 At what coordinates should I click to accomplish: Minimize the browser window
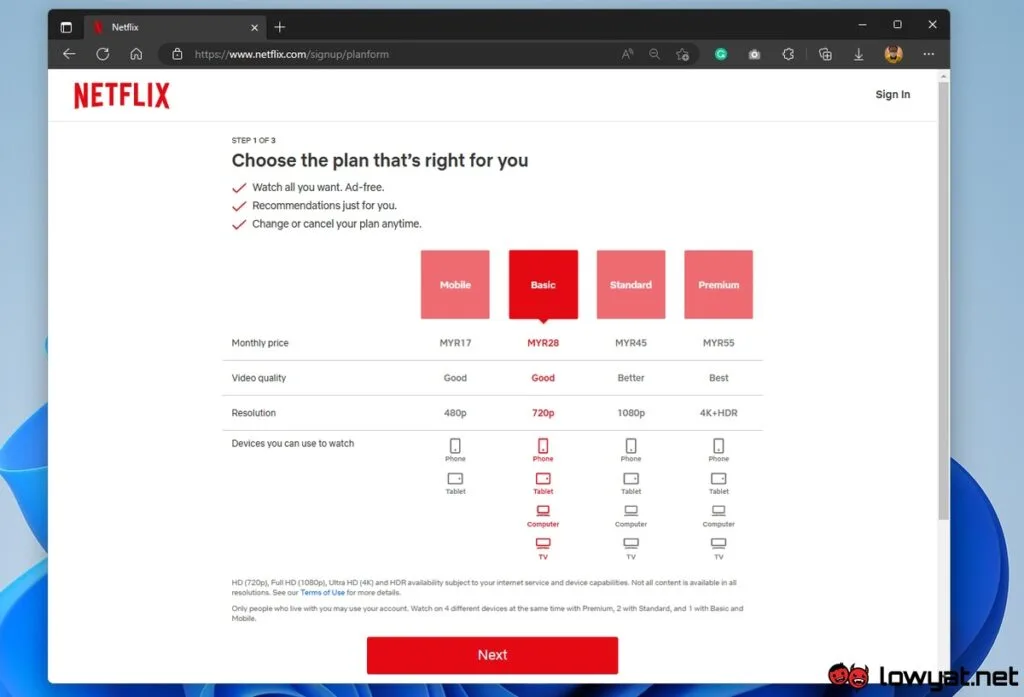coord(863,25)
